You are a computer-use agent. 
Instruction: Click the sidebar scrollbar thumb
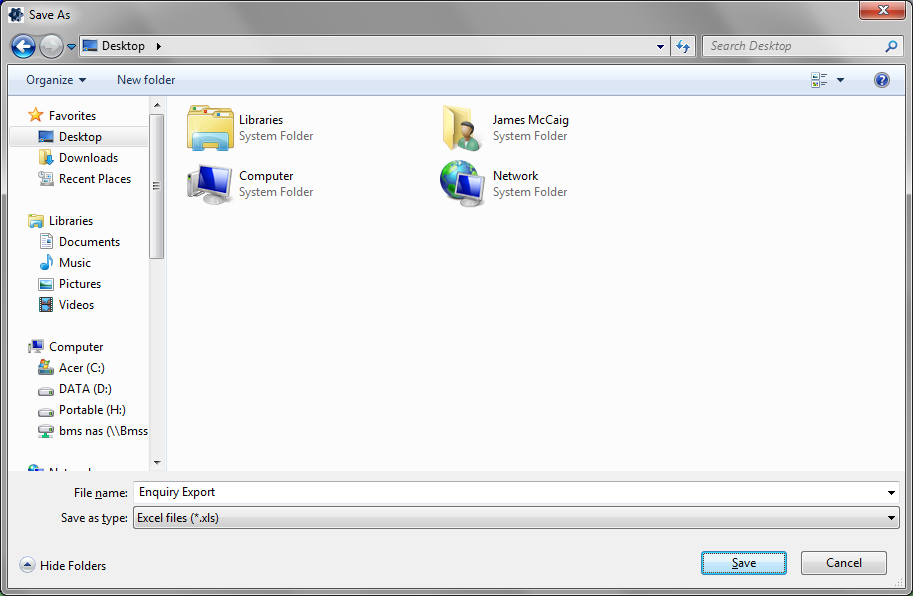click(157, 186)
